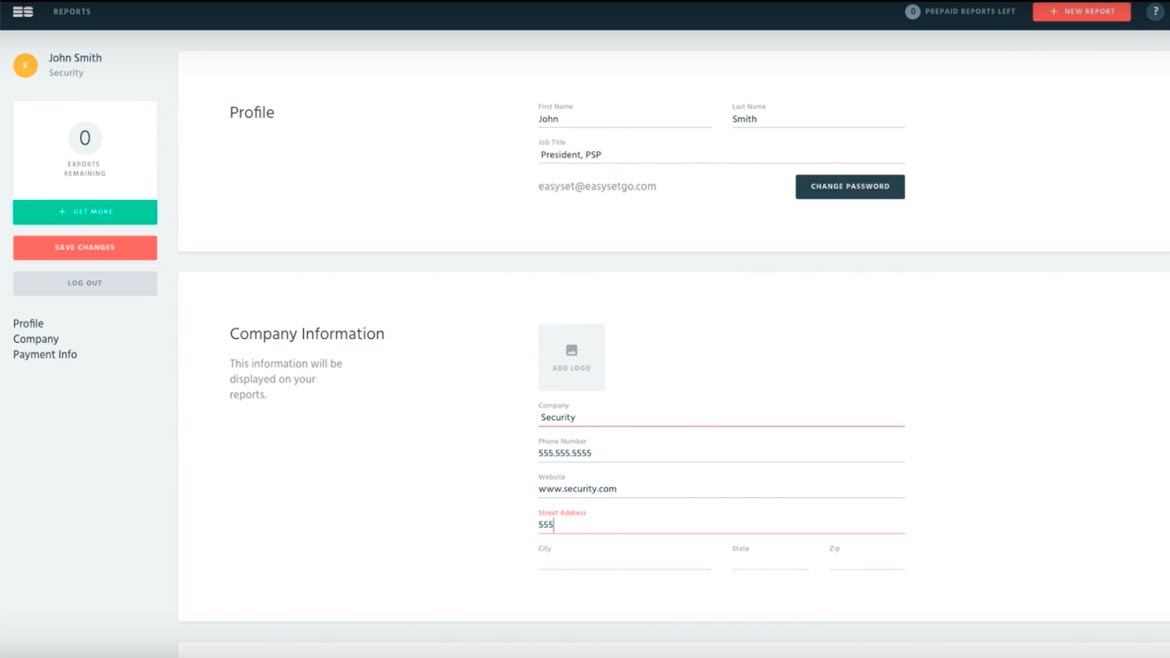Click the exports remaining counter circle

(x=85, y=138)
